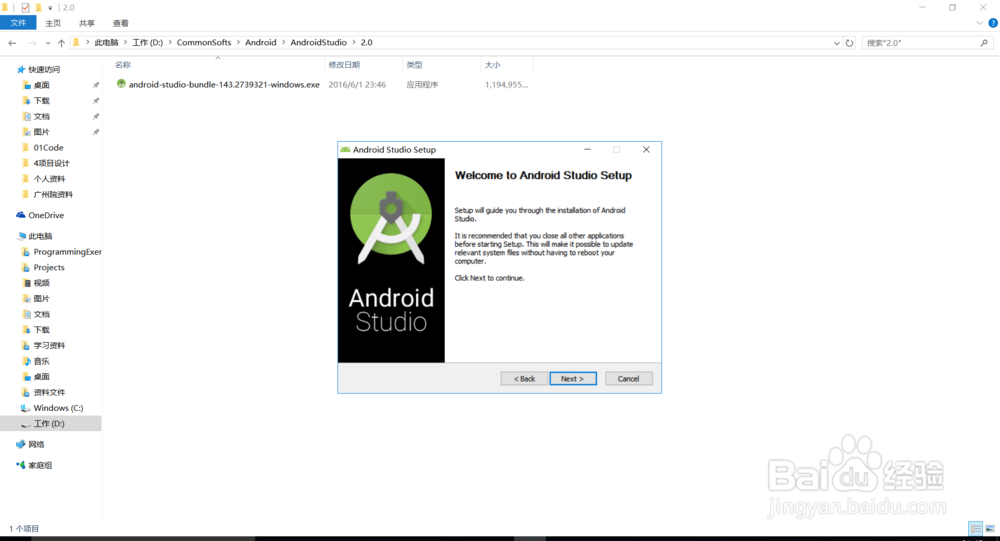Click AndroidStudio in the address path
This screenshot has height=541, width=1000.
coord(318,43)
